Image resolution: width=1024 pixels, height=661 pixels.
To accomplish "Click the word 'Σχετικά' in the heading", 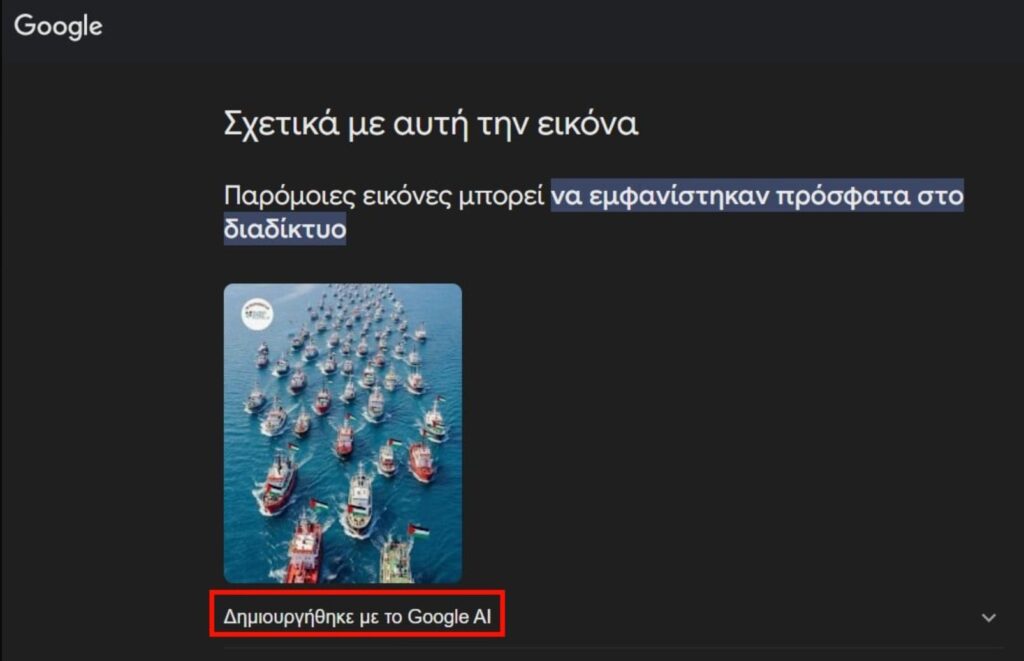I will pyautogui.click(x=281, y=123).
